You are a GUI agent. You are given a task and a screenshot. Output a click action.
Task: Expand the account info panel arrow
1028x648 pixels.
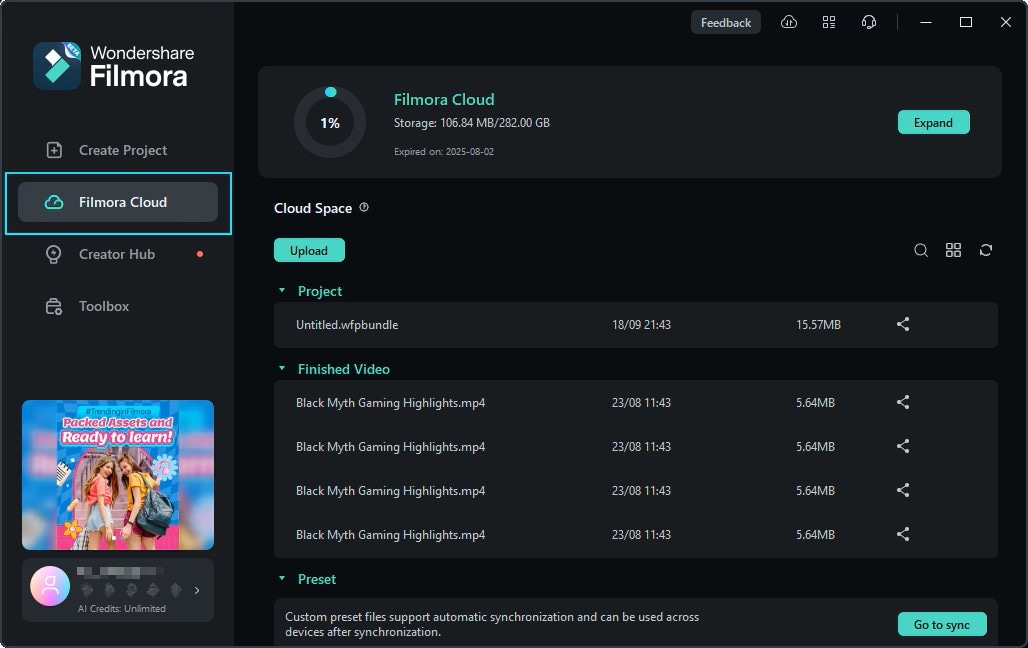tap(196, 590)
